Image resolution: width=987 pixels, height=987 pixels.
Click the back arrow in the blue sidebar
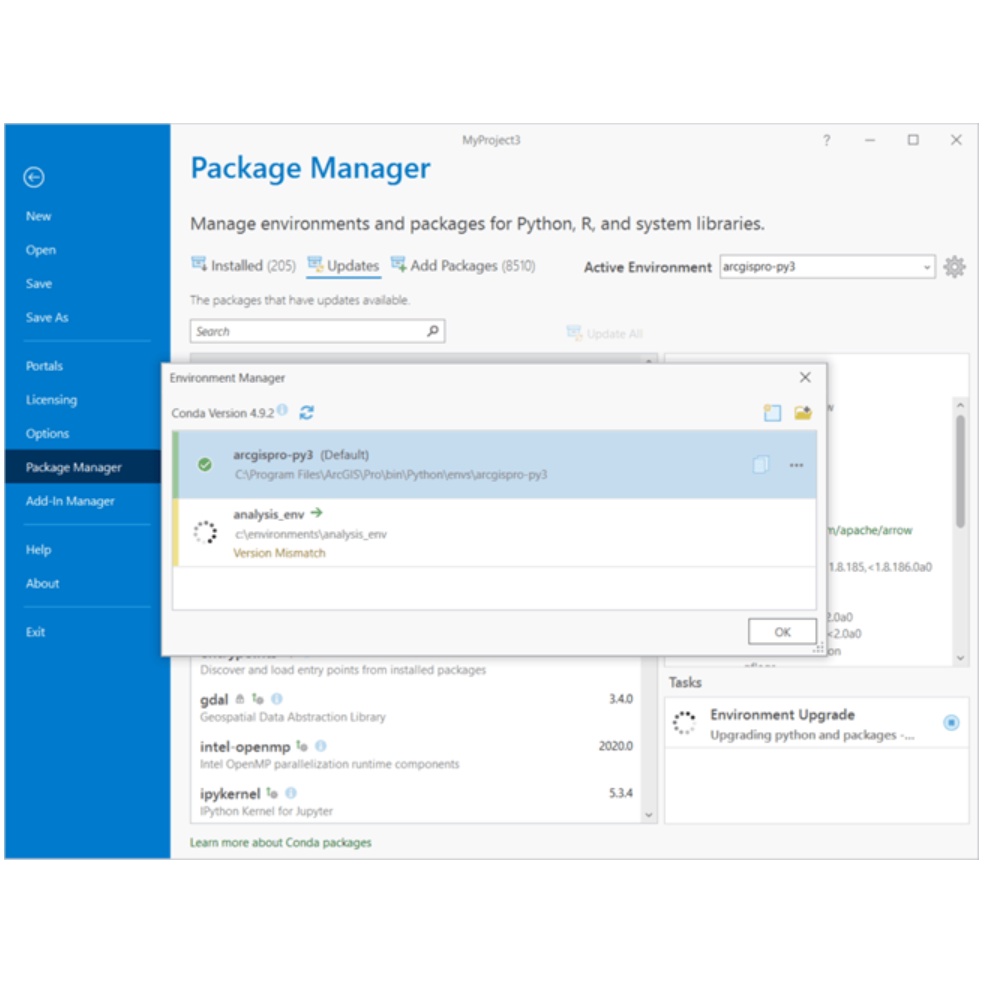34,177
